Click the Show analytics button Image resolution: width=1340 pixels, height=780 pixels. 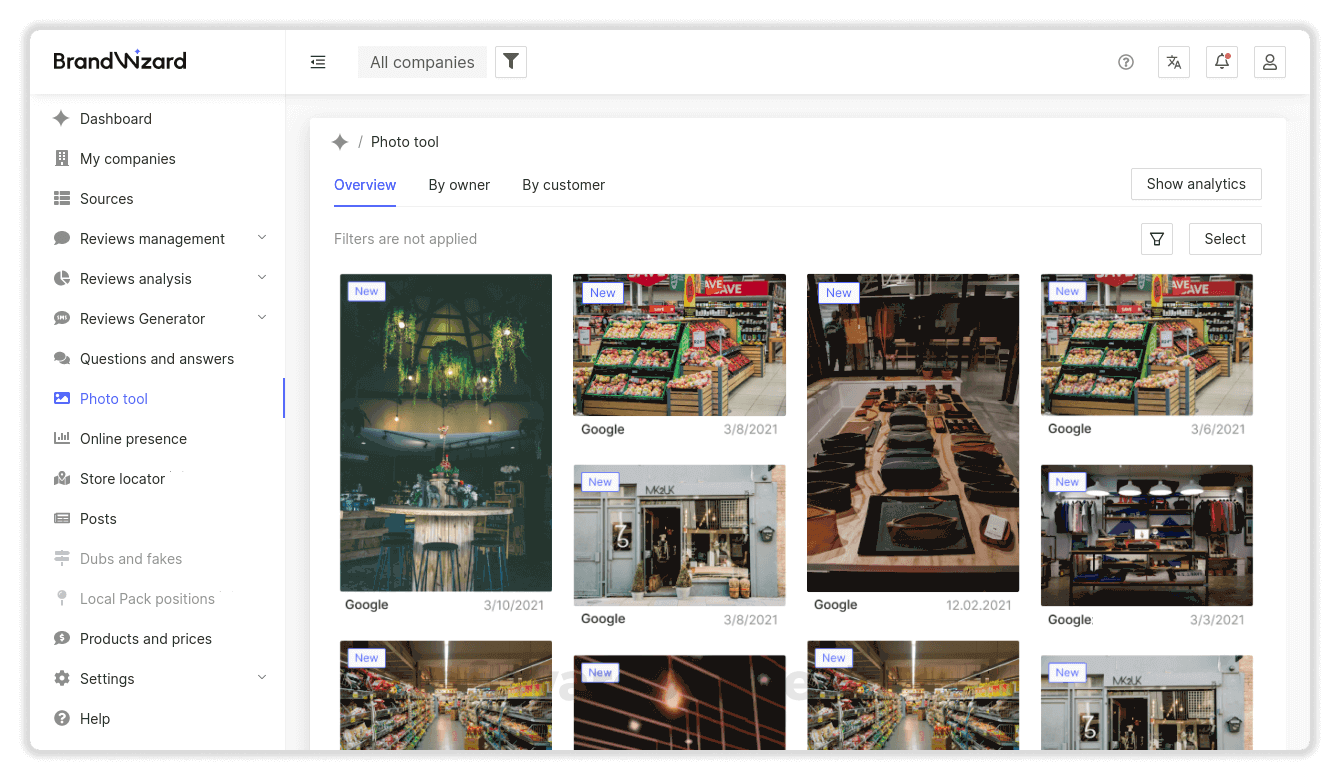pos(1196,183)
